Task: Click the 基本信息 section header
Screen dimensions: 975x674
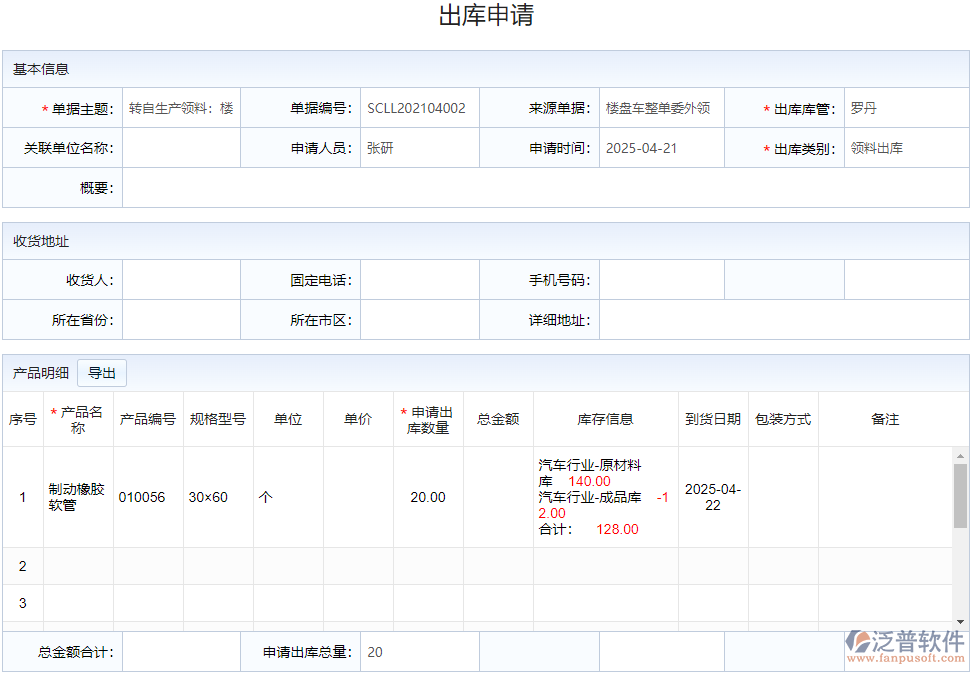Action: pos(41,69)
